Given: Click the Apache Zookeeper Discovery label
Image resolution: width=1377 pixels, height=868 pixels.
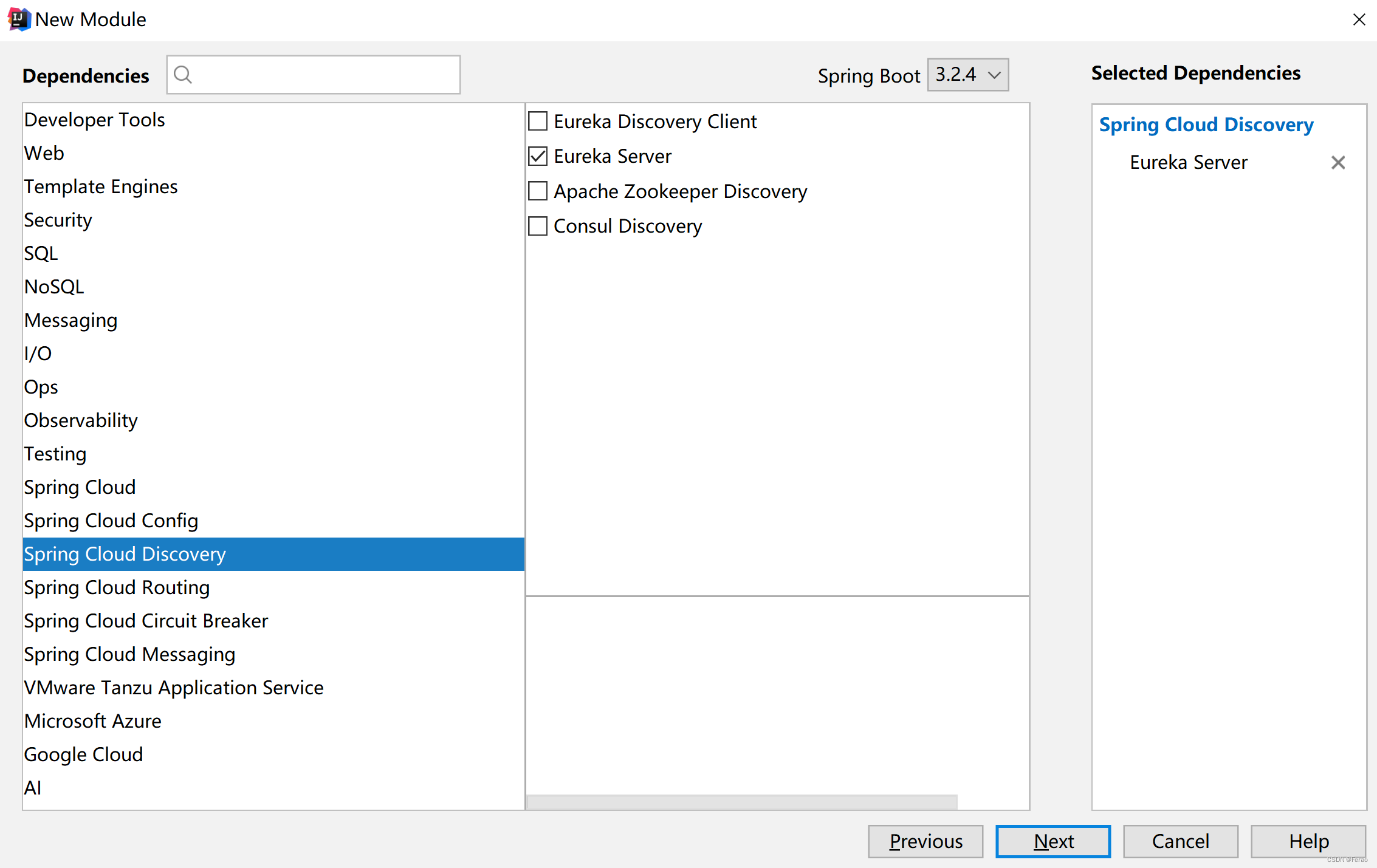Looking at the screenshot, I should 680,191.
